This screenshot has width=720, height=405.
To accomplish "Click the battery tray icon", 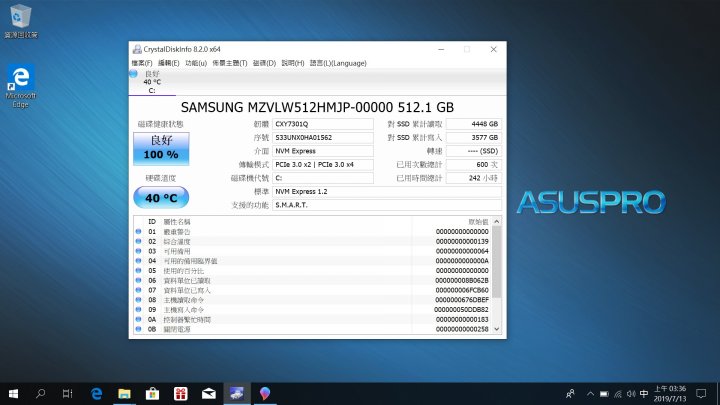I will pyautogui.click(x=604, y=394).
